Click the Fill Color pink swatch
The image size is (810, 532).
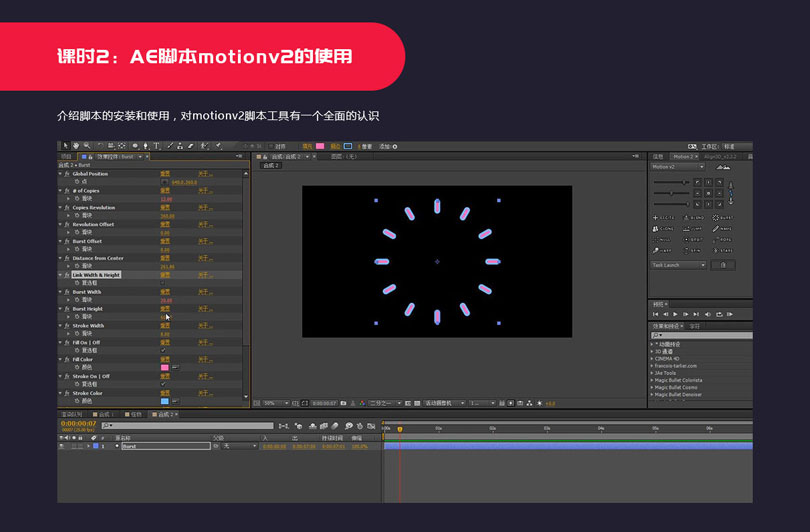click(x=165, y=367)
